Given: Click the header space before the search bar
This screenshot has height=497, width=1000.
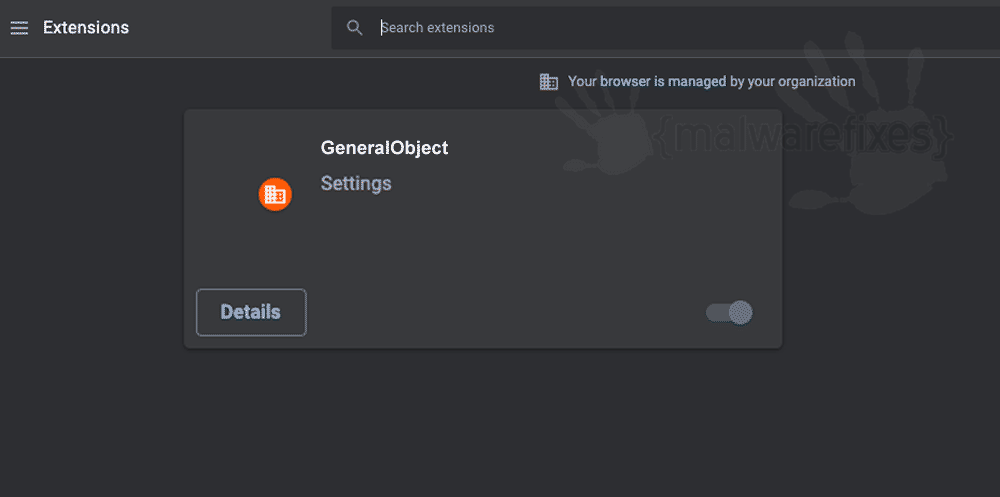Looking at the screenshot, I should (x=230, y=27).
